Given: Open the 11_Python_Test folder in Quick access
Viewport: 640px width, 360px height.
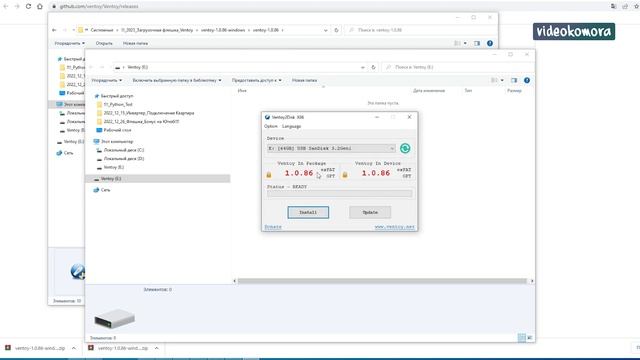Looking at the screenshot, I should pos(118,104).
